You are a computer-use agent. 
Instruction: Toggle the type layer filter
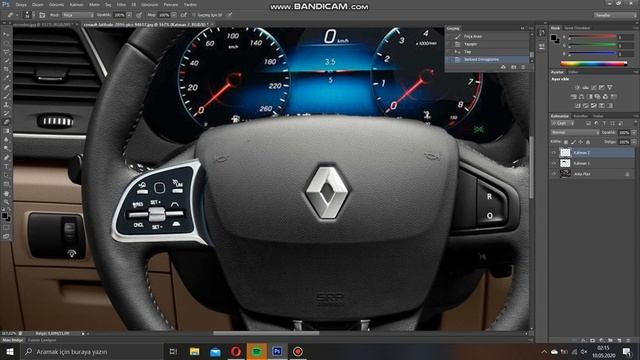pos(604,123)
